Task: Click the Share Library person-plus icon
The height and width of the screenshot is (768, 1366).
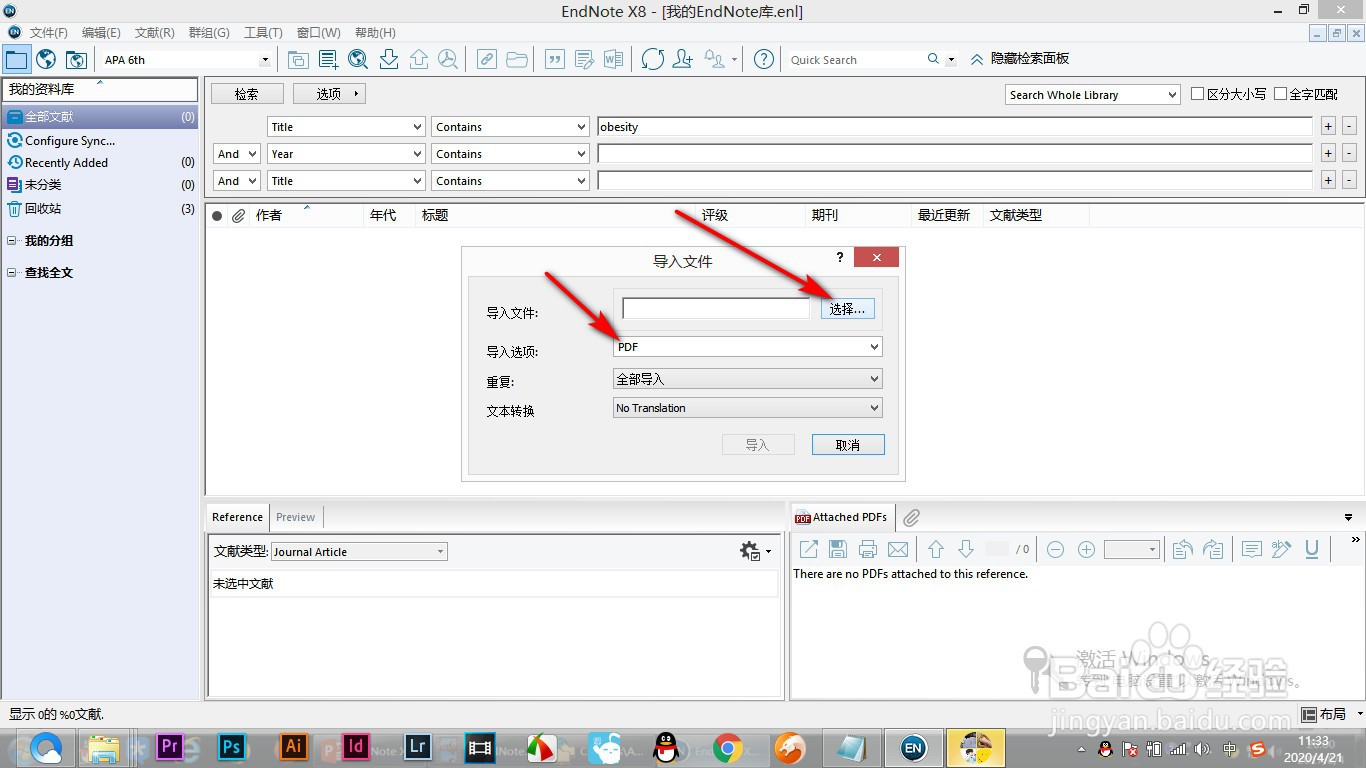Action: [x=682, y=59]
